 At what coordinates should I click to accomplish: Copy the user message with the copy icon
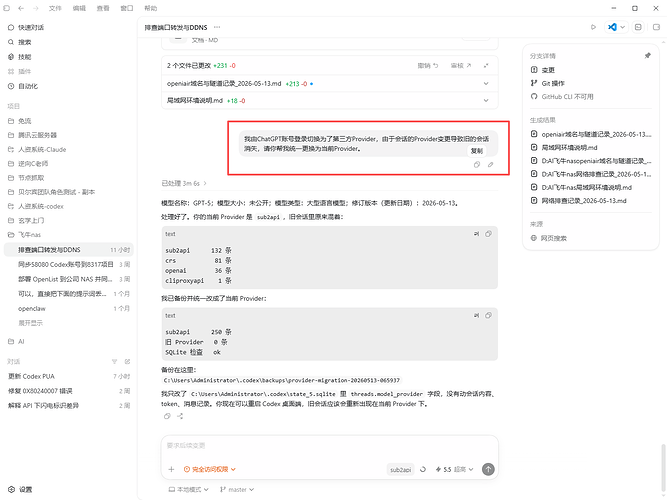[477, 165]
